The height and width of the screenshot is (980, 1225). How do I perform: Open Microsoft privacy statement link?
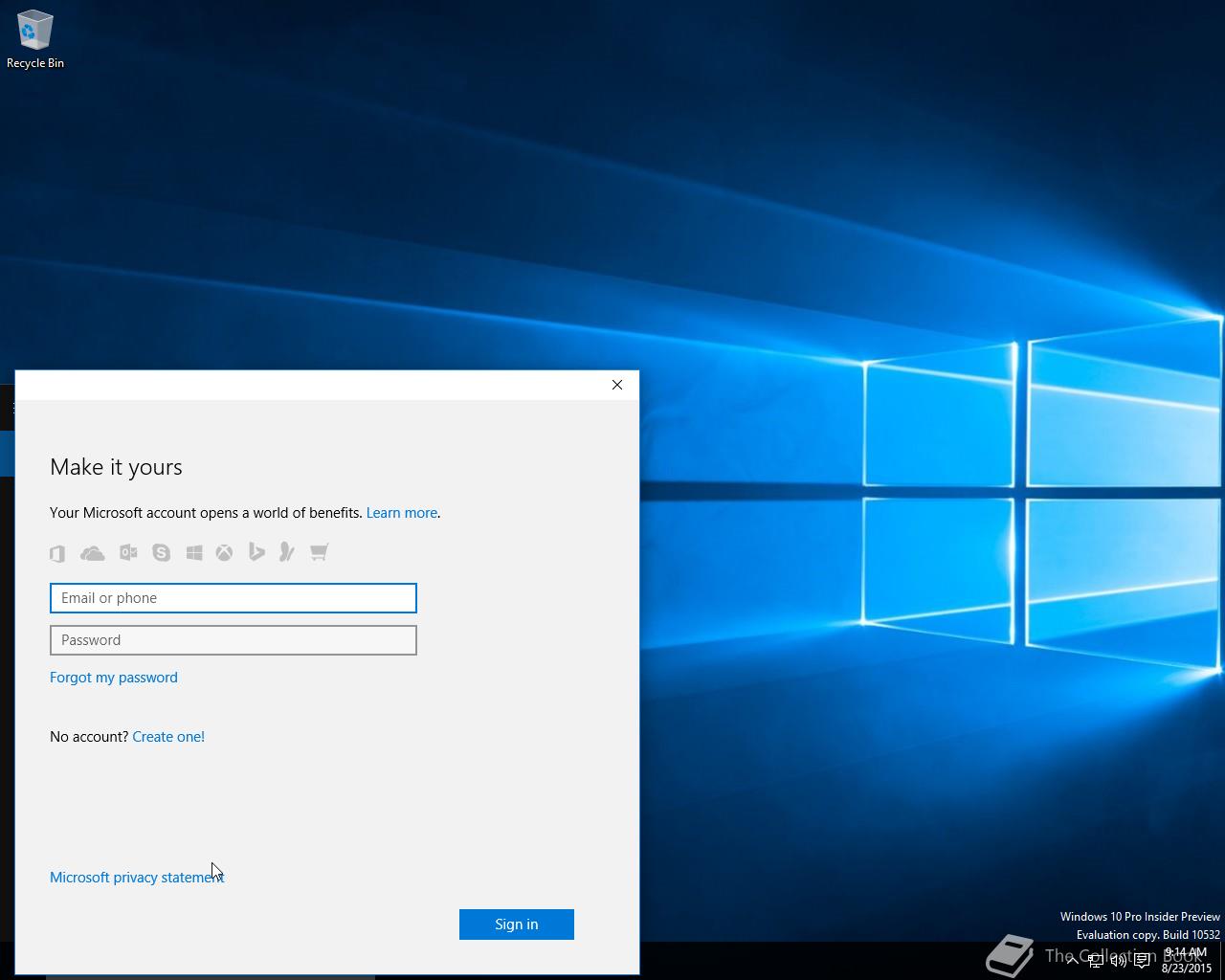(x=137, y=878)
